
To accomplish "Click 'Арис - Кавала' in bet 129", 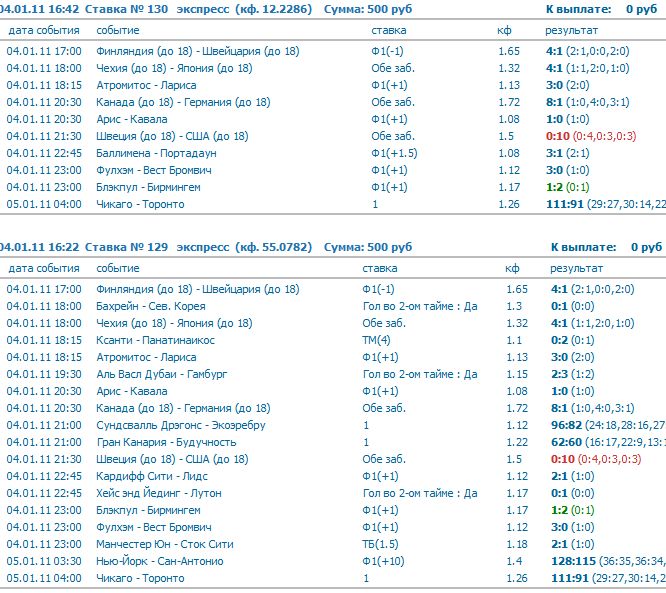I will coord(132,391).
